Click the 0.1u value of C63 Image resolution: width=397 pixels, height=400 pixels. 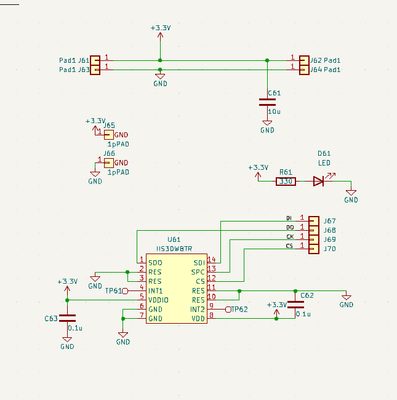click(x=75, y=328)
